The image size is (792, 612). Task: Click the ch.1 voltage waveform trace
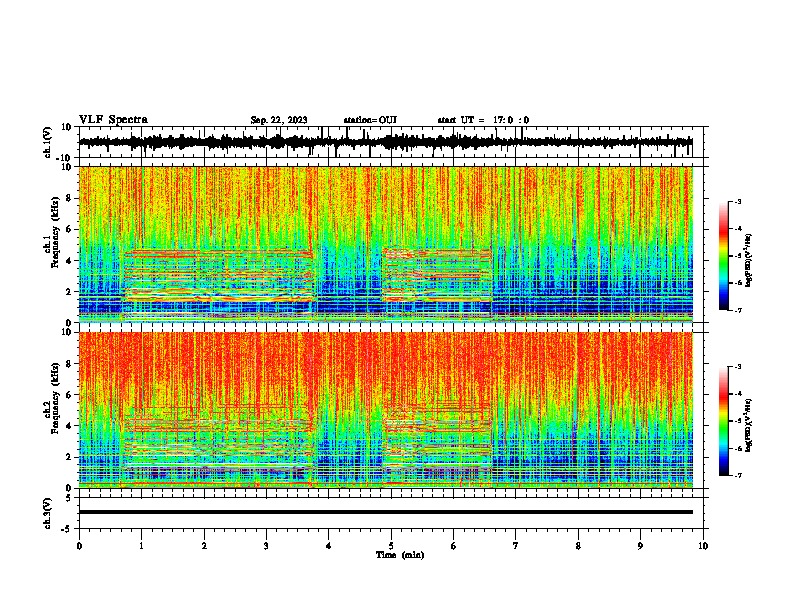click(385, 142)
